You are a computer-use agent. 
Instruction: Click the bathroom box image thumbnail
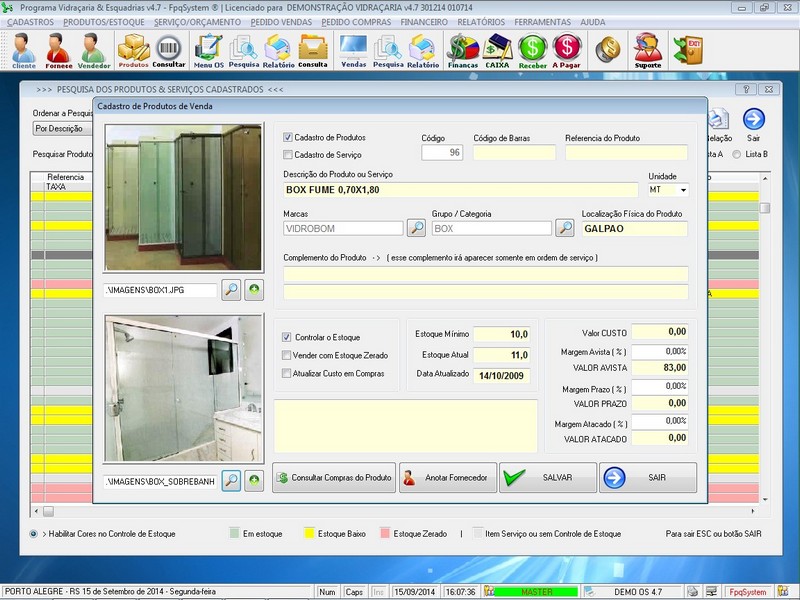click(x=184, y=388)
